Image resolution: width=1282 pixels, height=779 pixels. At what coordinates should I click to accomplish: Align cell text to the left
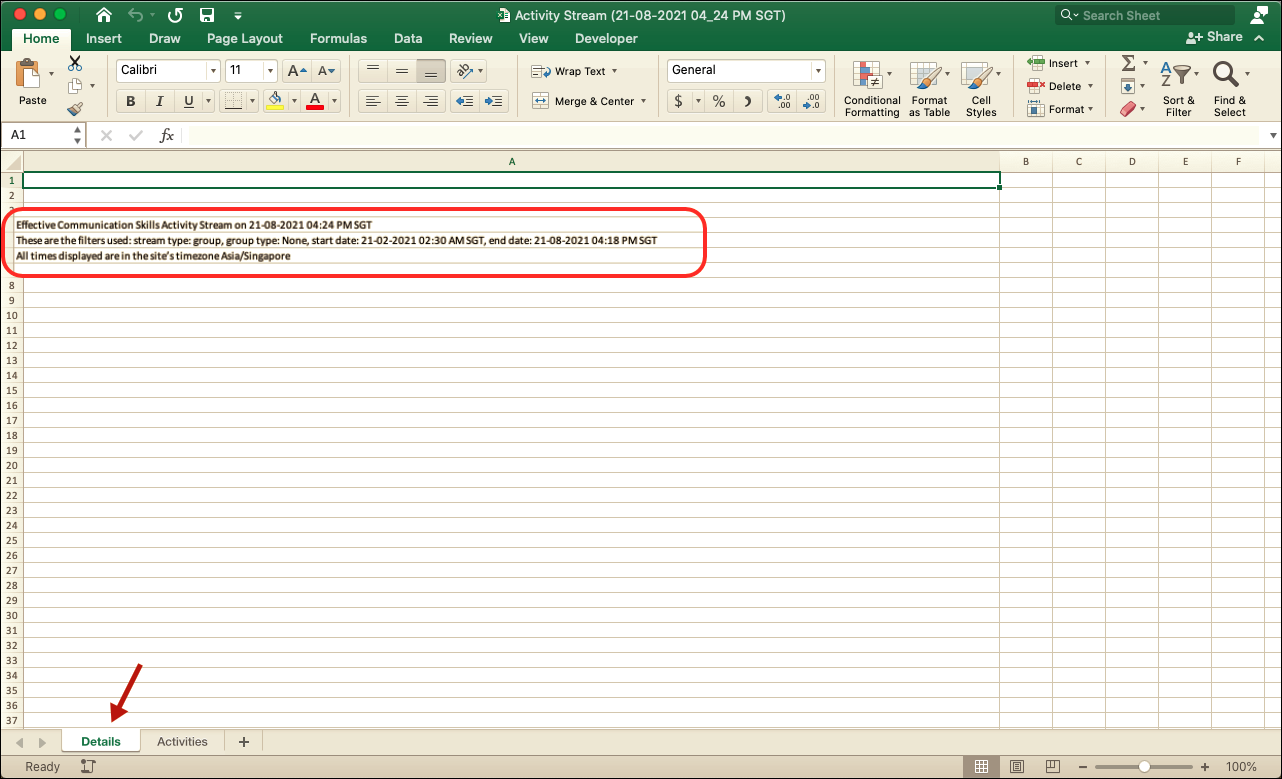click(372, 101)
